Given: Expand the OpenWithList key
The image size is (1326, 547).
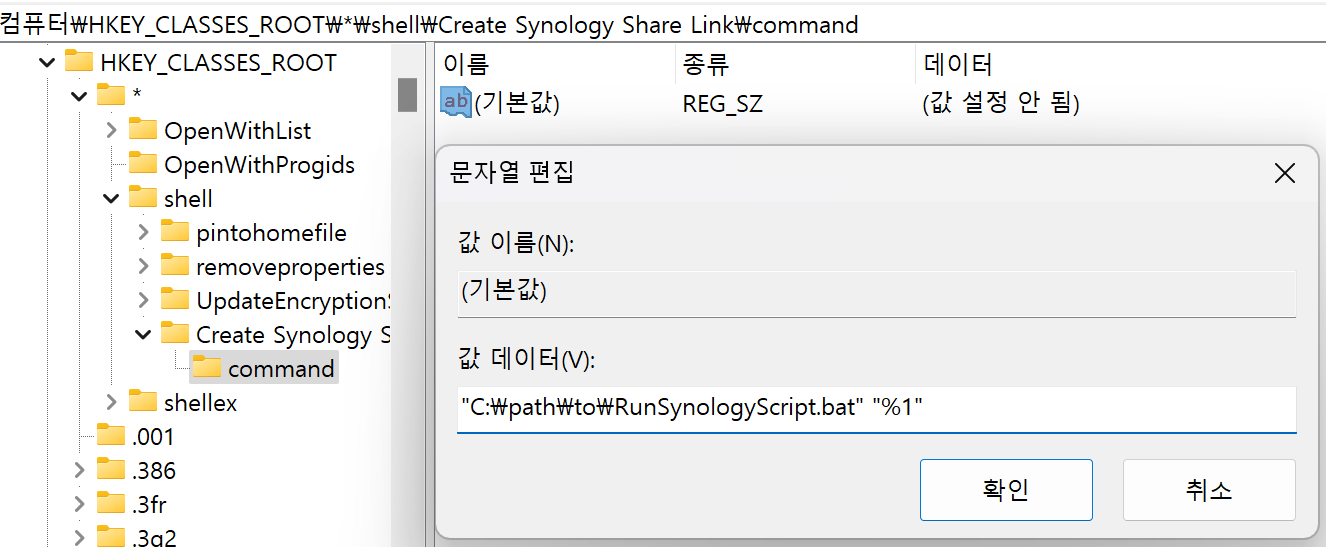Looking at the screenshot, I should click(111, 131).
